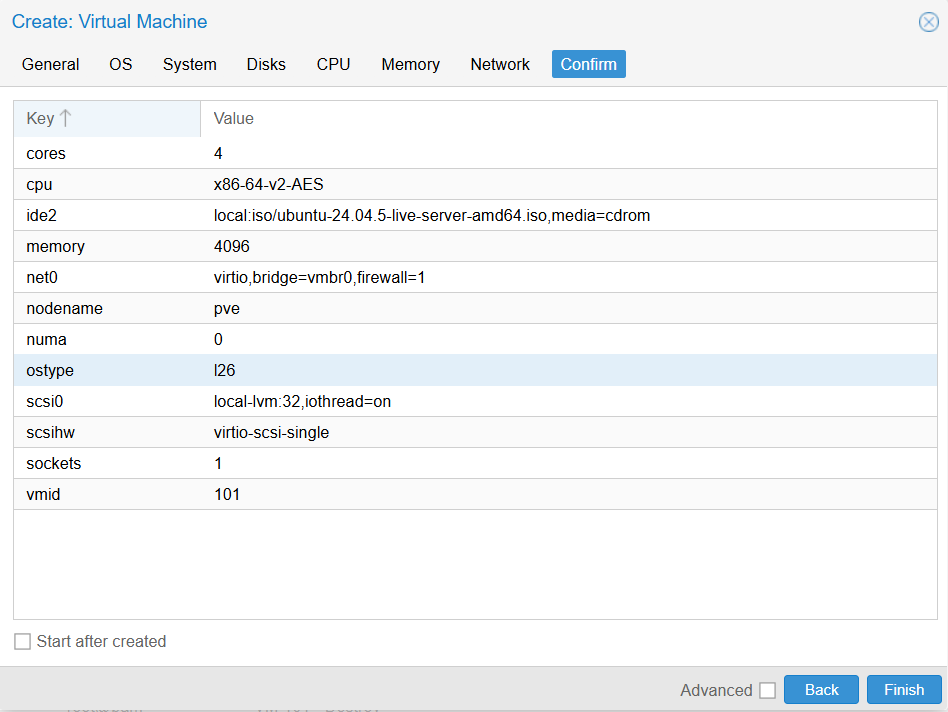Select the nodename key cell
Screen dimensions: 948x712
(107, 308)
